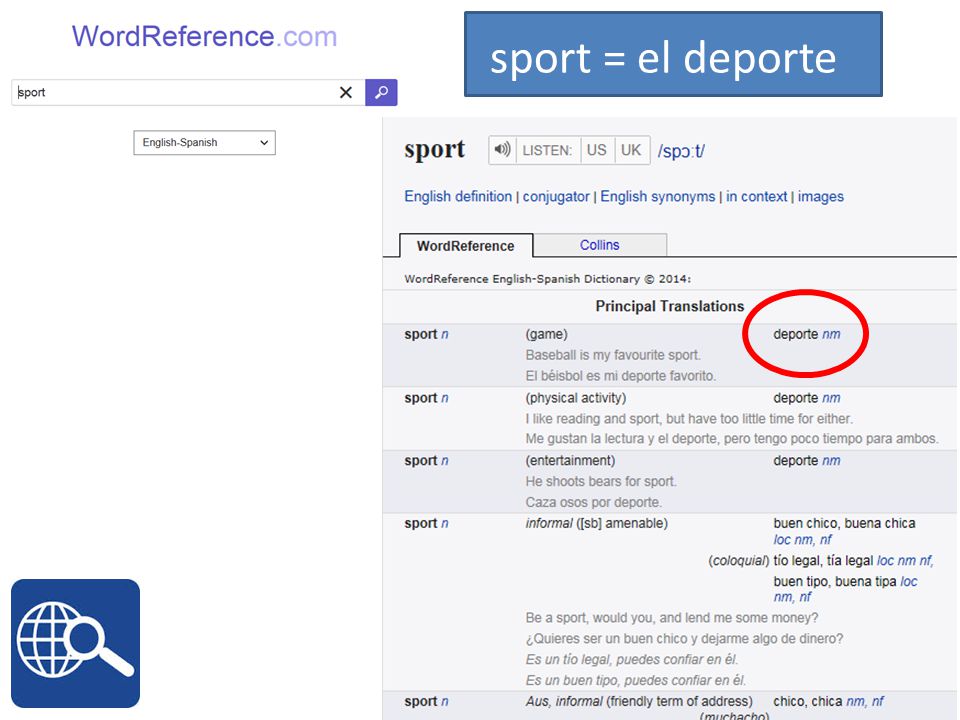This screenshot has width=960, height=720.
Task: Click 'Caza osos por deporte.' sentence
Action: click(x=593, y=502)
